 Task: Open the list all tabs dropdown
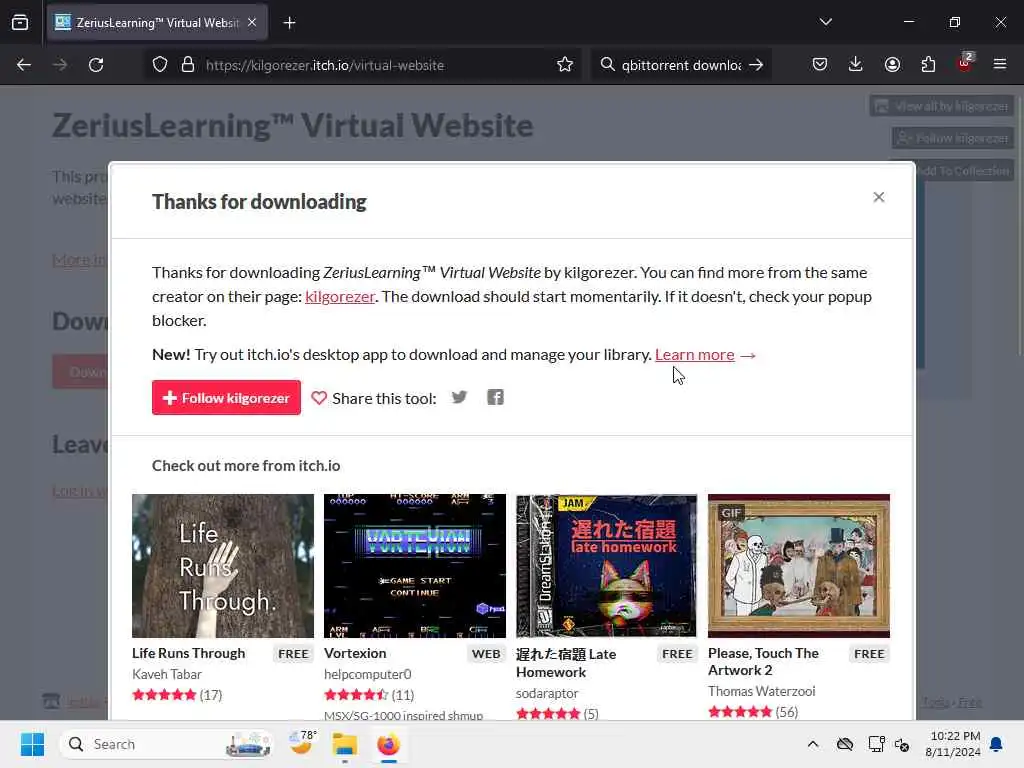pos(825,22)
